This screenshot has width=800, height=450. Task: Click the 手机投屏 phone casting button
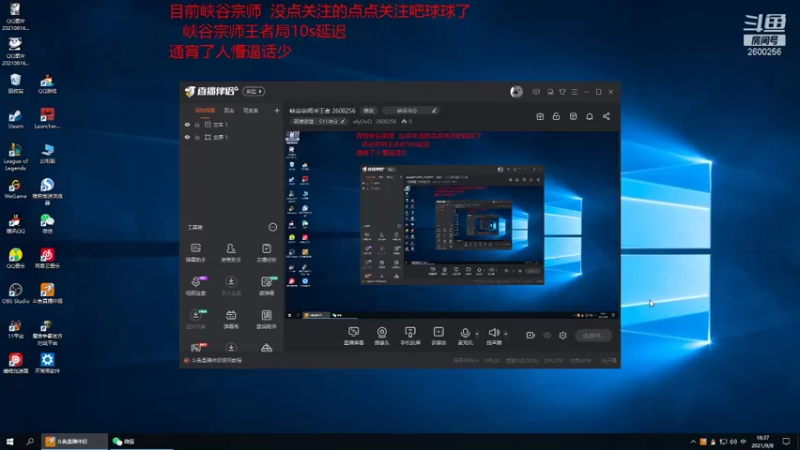point(410,336)
